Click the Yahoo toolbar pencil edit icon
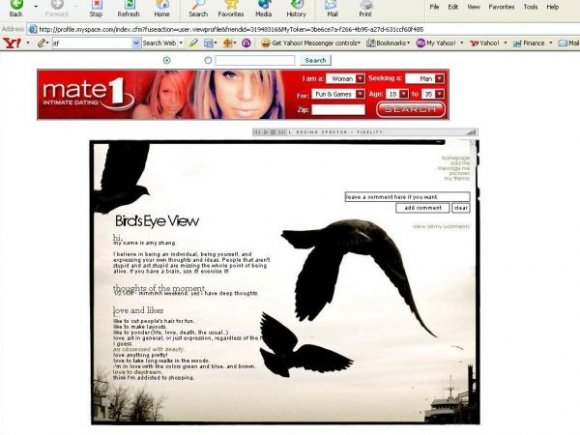Viewport: 580px width, 435px height. (41, 43)
